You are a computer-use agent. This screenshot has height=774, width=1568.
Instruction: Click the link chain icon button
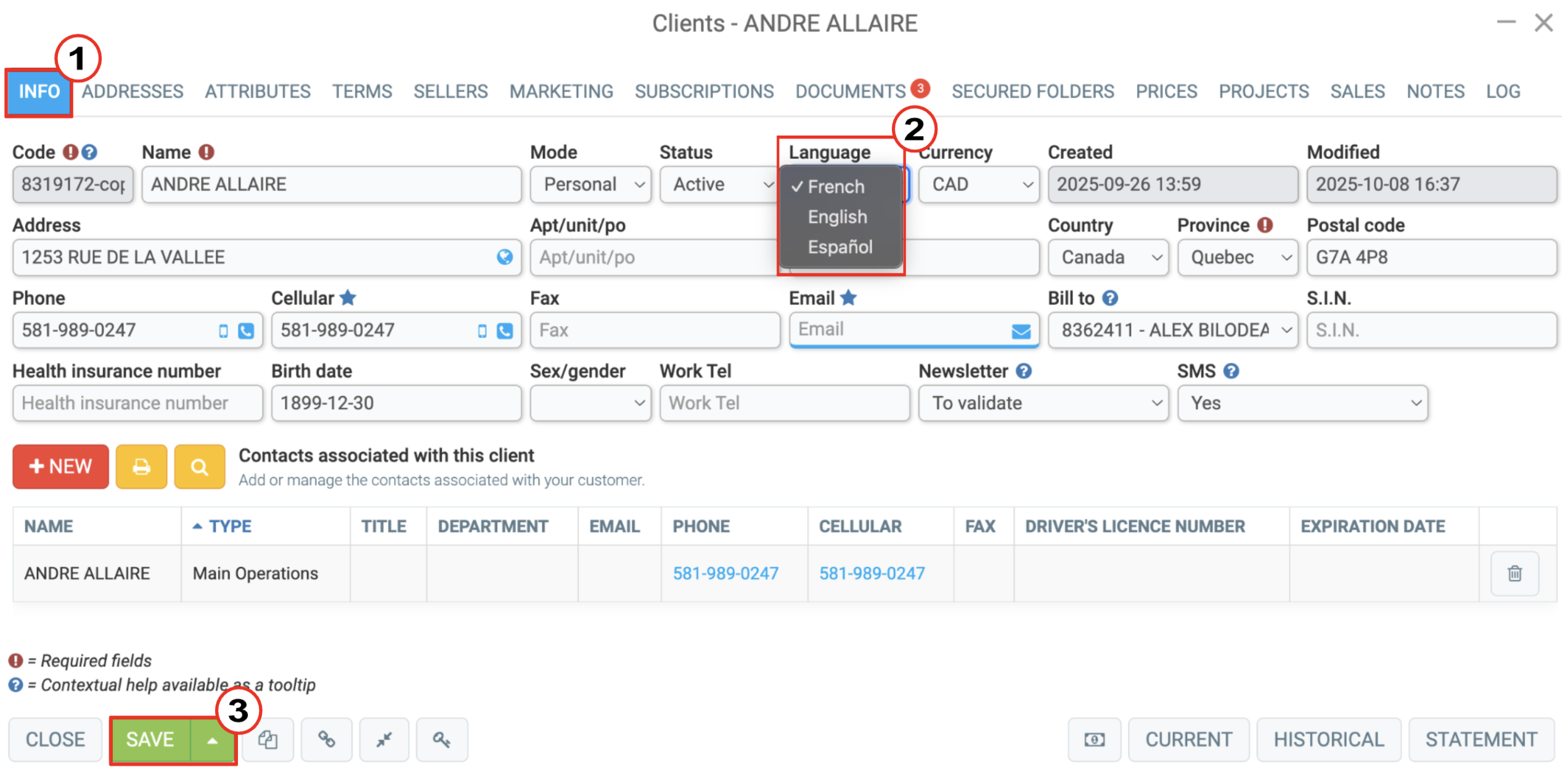click(326, 739)
